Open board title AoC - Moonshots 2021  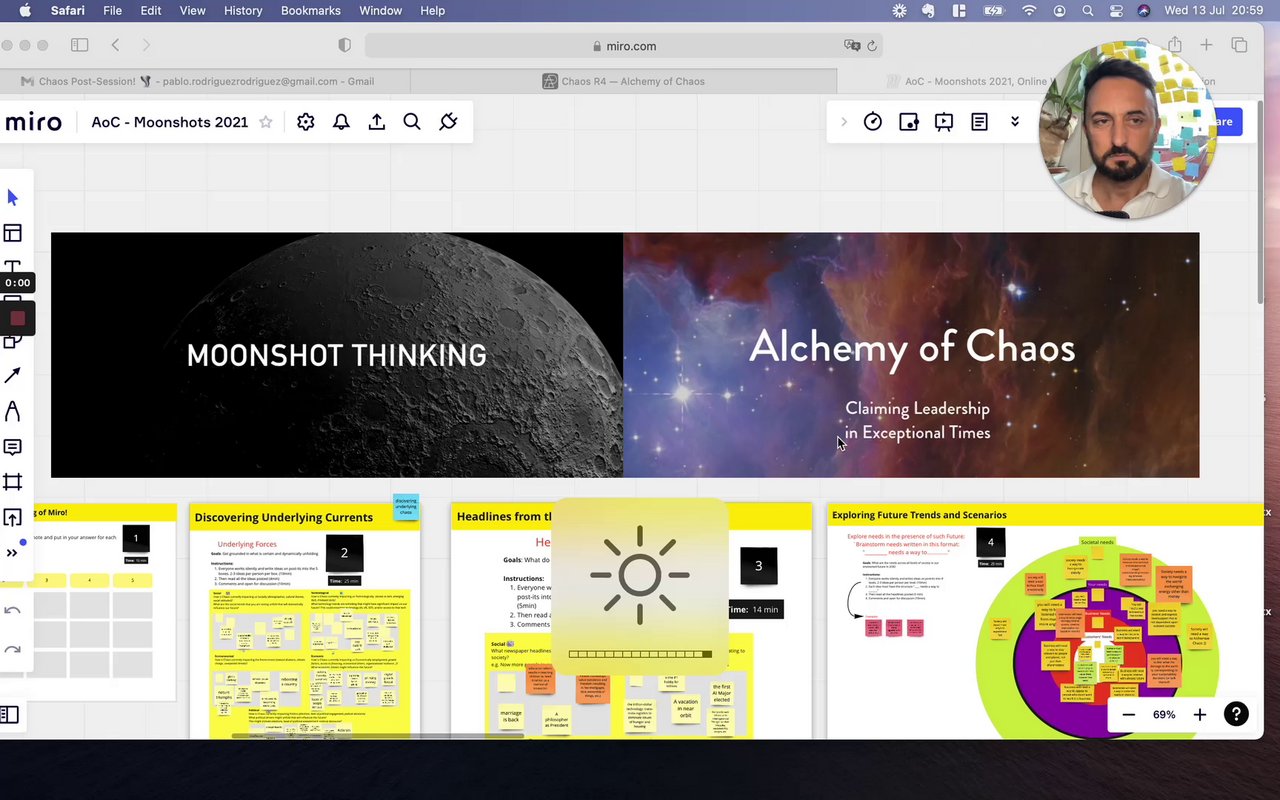point(170,122)
